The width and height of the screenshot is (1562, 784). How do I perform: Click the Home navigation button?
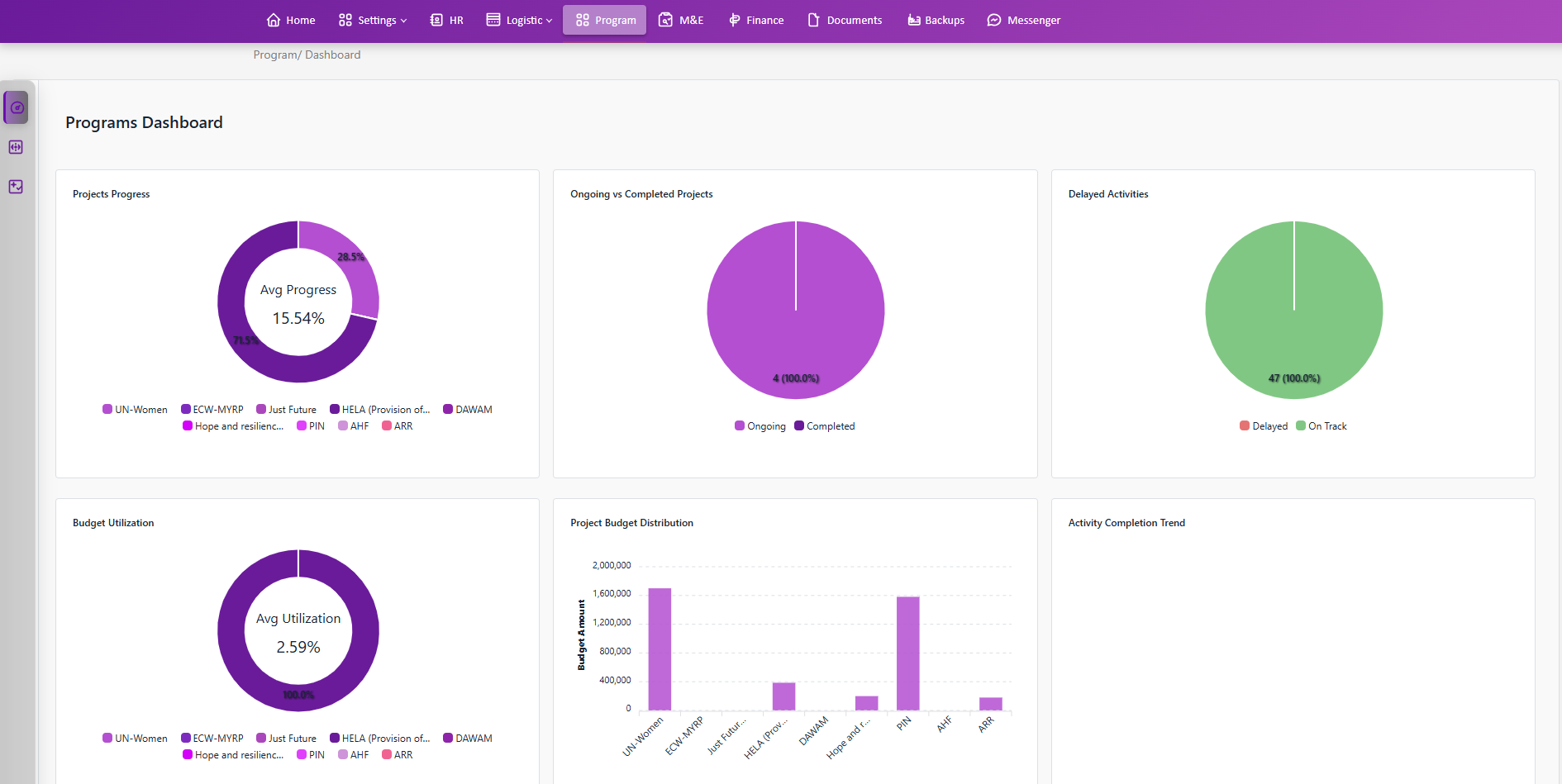point(290,20)
